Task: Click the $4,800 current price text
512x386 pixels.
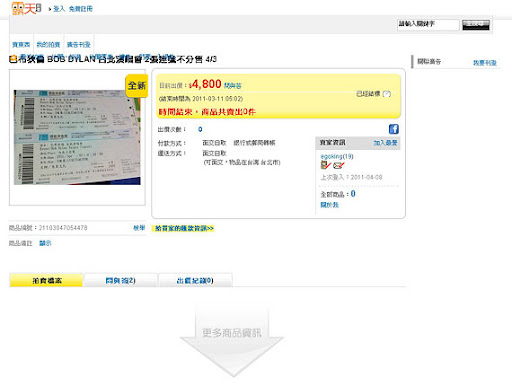Action: (x=205, y=84)
